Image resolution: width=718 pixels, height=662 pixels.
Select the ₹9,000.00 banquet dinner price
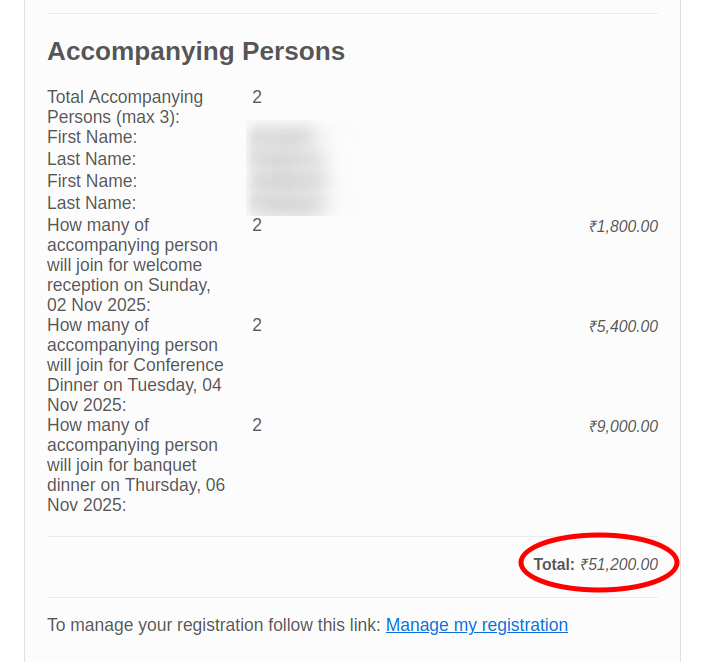[623, 426]
